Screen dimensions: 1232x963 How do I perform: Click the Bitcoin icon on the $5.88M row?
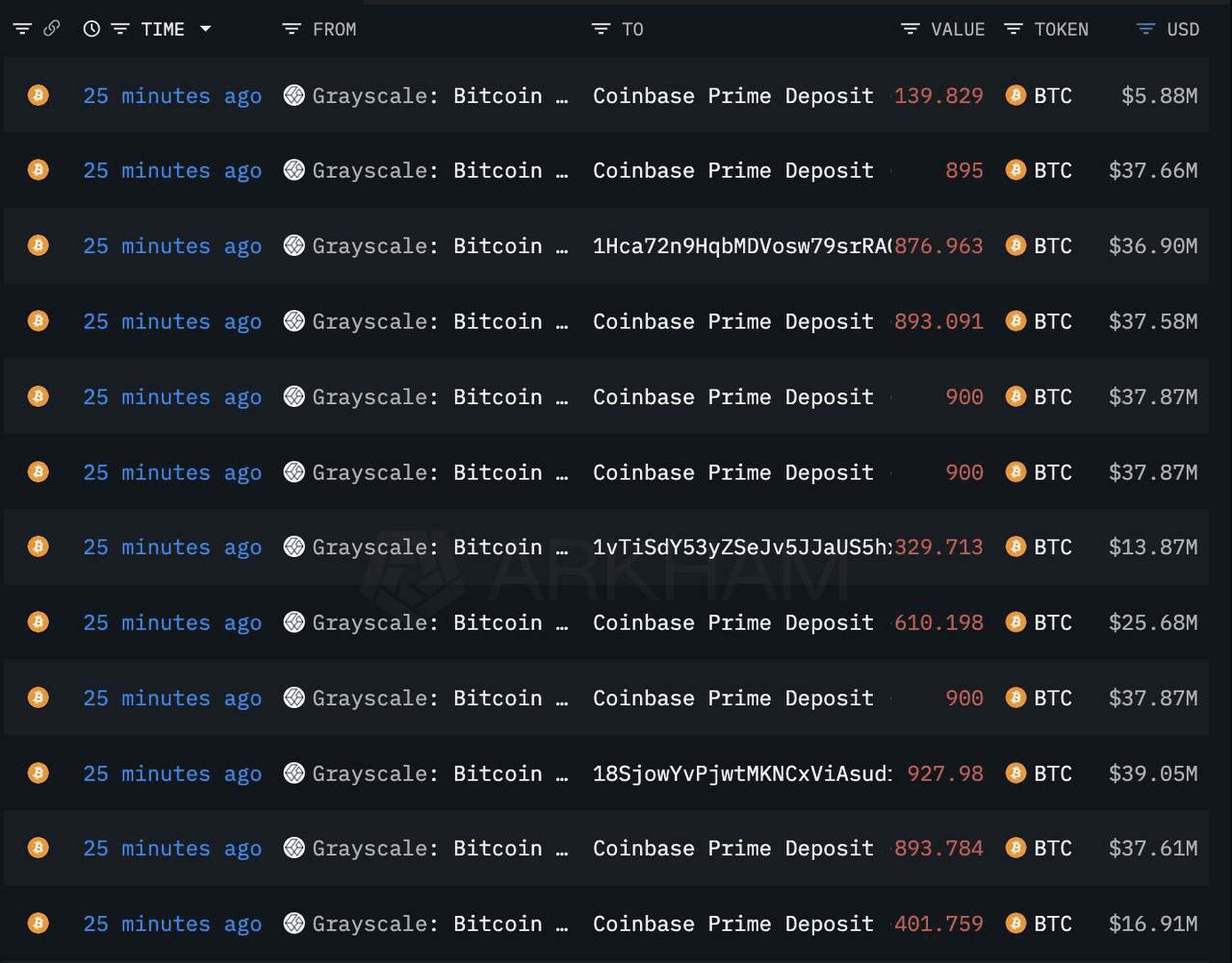click(38, 95)
